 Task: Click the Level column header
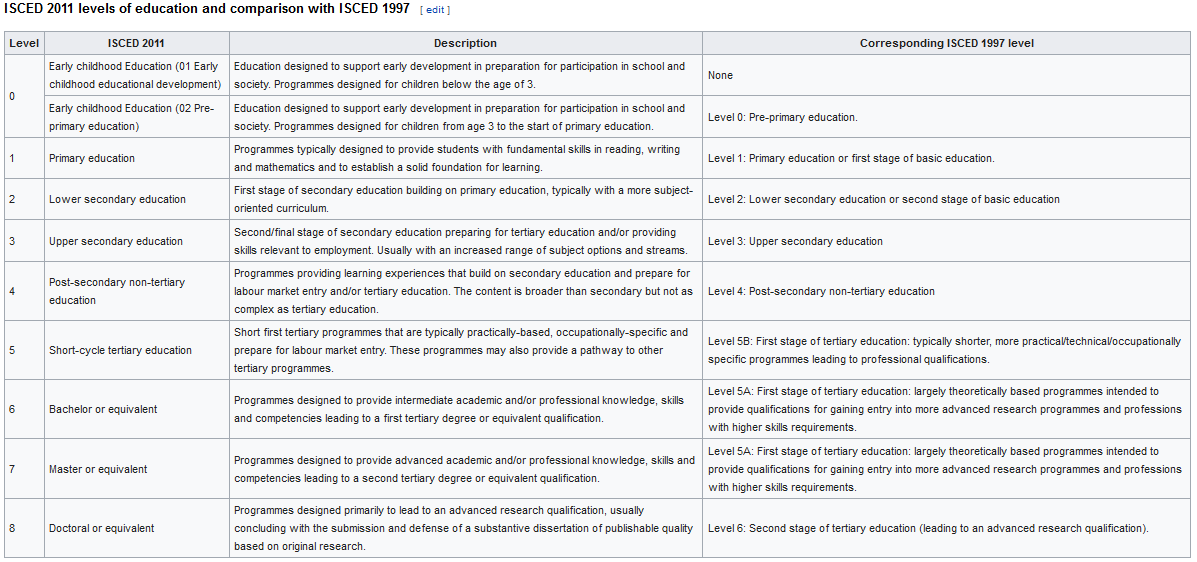coord(24,44)
